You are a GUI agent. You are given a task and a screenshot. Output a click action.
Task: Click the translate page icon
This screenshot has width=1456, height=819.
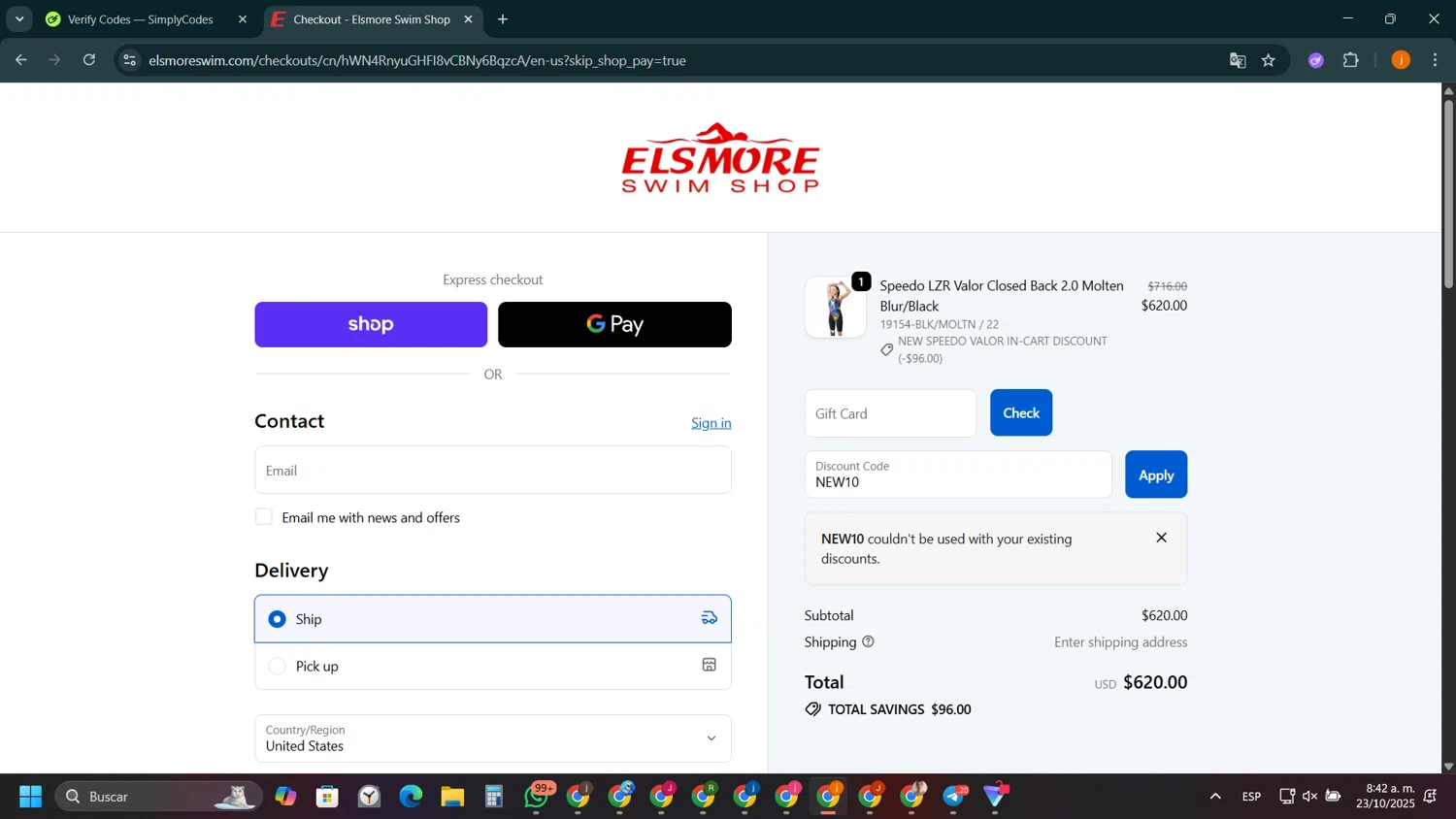[x=1238, y=60]
